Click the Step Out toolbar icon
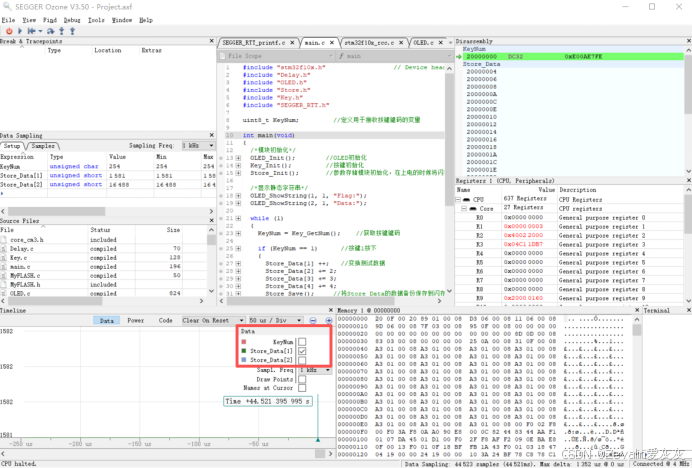The height and width of the screenshot is (468, 692). click(x=72, y=31)
